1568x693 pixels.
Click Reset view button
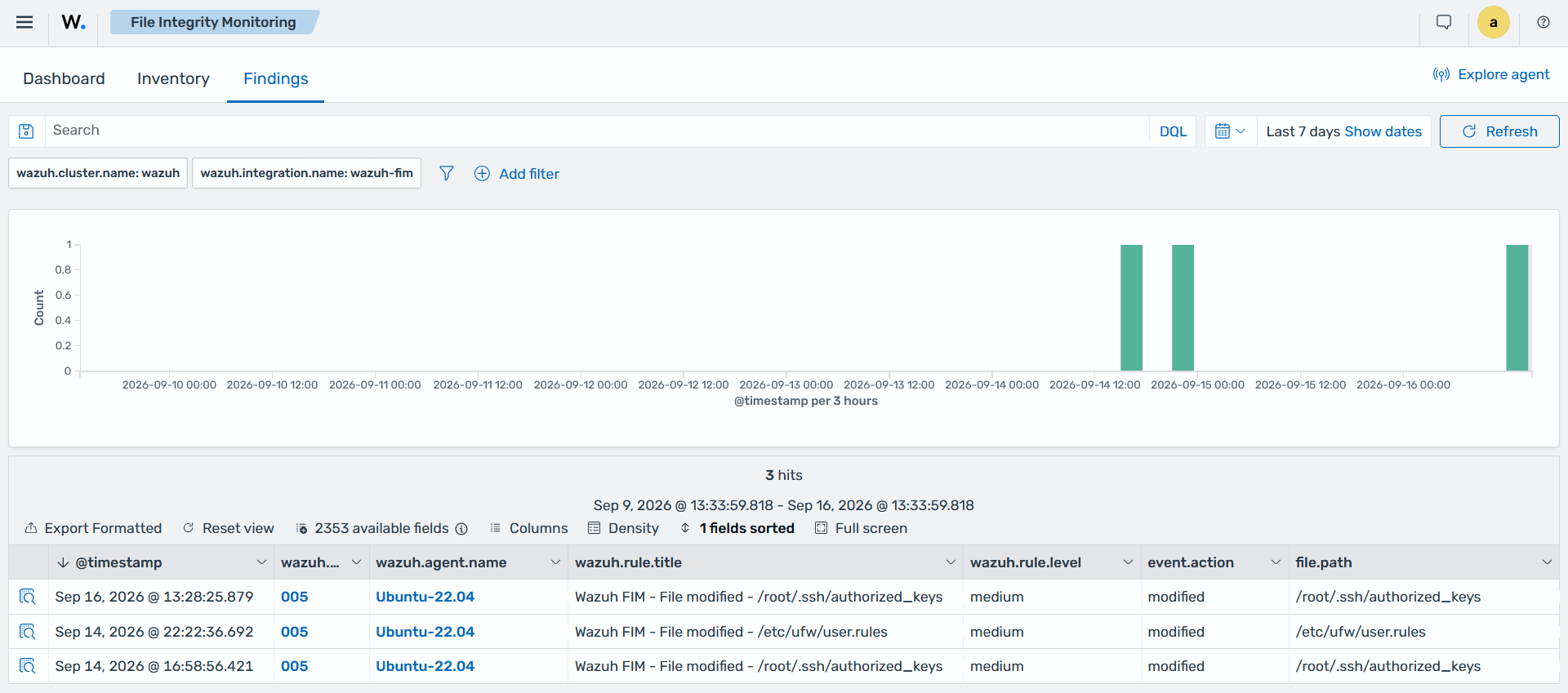229,528
